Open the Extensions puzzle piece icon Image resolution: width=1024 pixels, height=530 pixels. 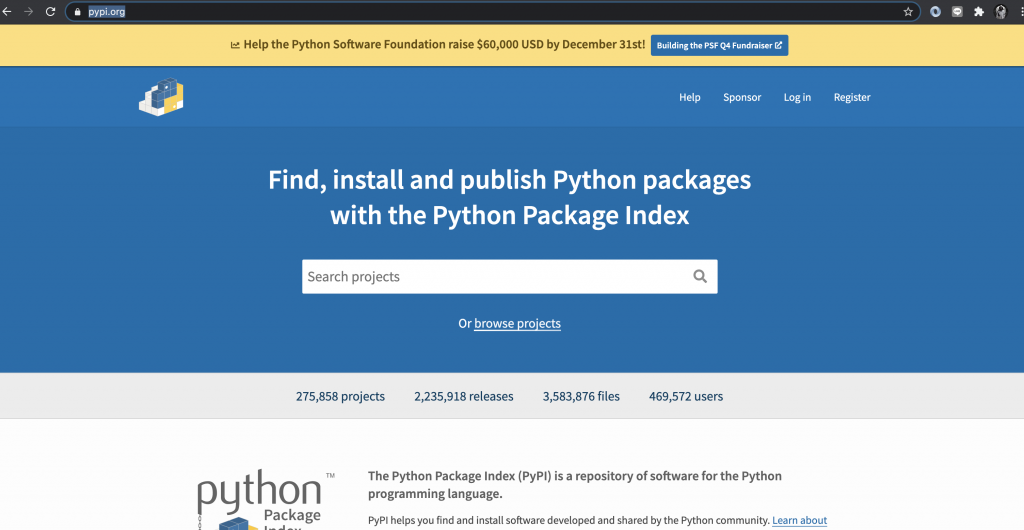[x=978, y=12]
